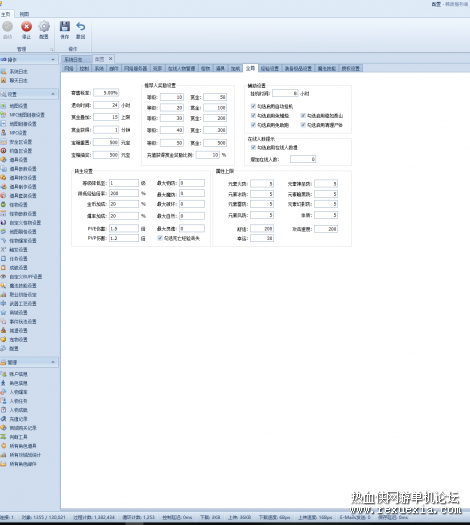This screenshot has width=470, height=525.
Task: Open NPC设置 sidebar item
Action: [18, 133]
